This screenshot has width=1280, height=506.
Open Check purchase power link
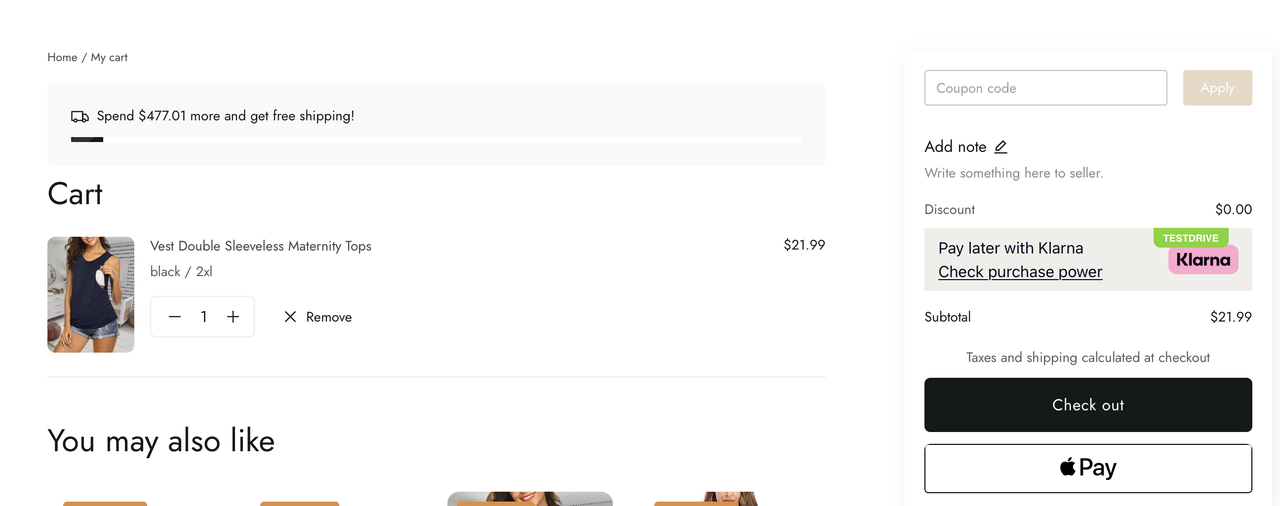[x=1020, y=272]
